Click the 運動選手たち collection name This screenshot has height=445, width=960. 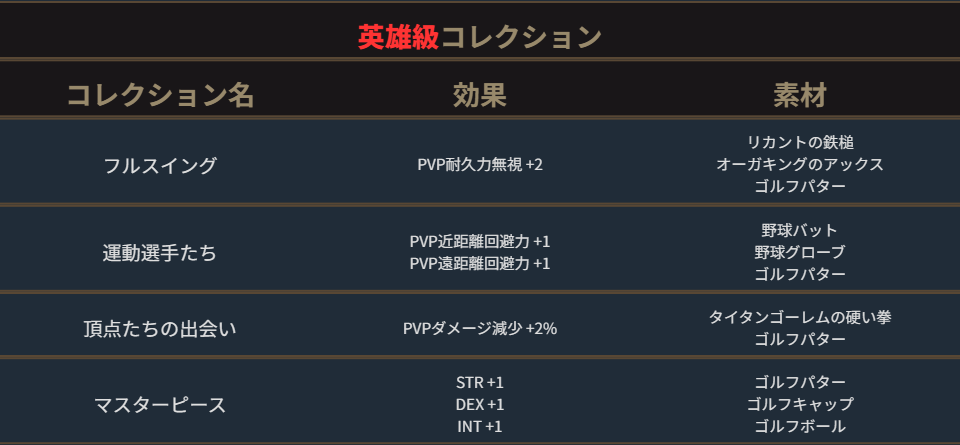[160, 252]
